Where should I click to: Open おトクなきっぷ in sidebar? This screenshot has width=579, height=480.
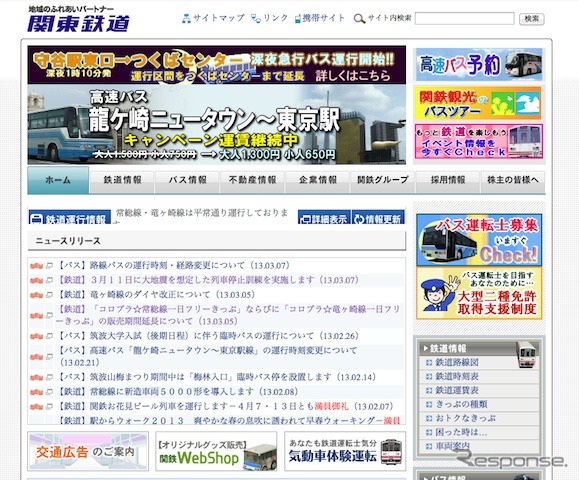(465, 418)
